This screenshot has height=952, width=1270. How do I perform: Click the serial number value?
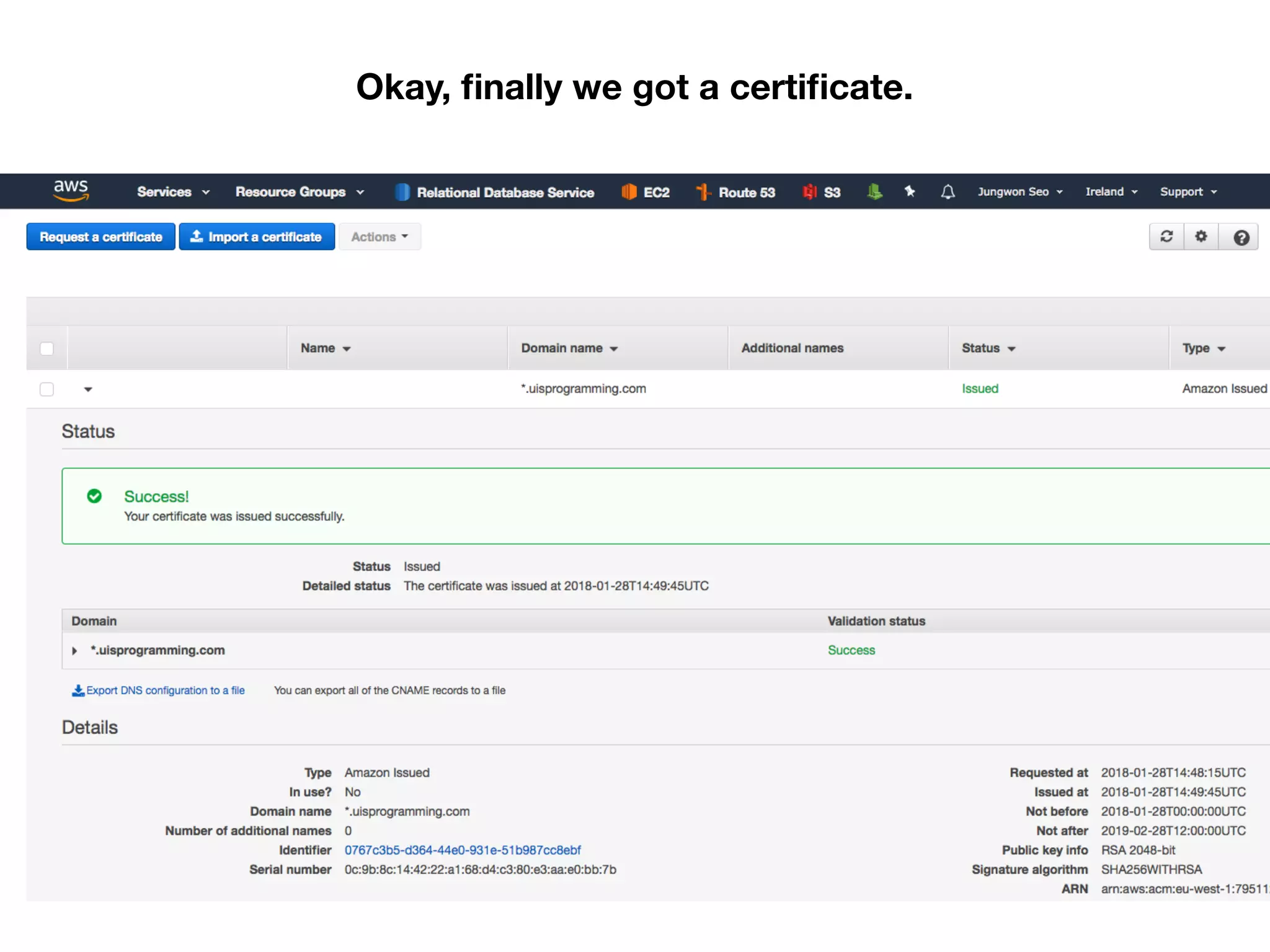click(481, 870)
